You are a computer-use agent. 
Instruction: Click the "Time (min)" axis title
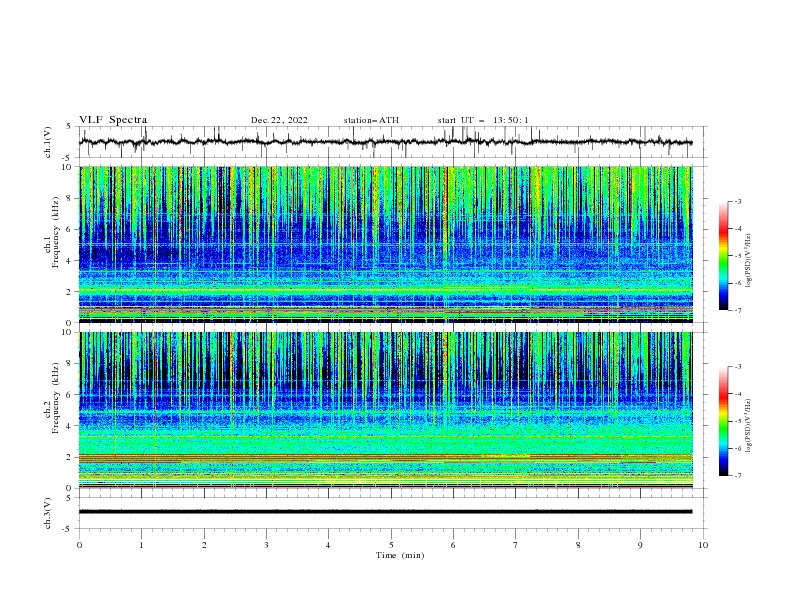tap(400, 555)
